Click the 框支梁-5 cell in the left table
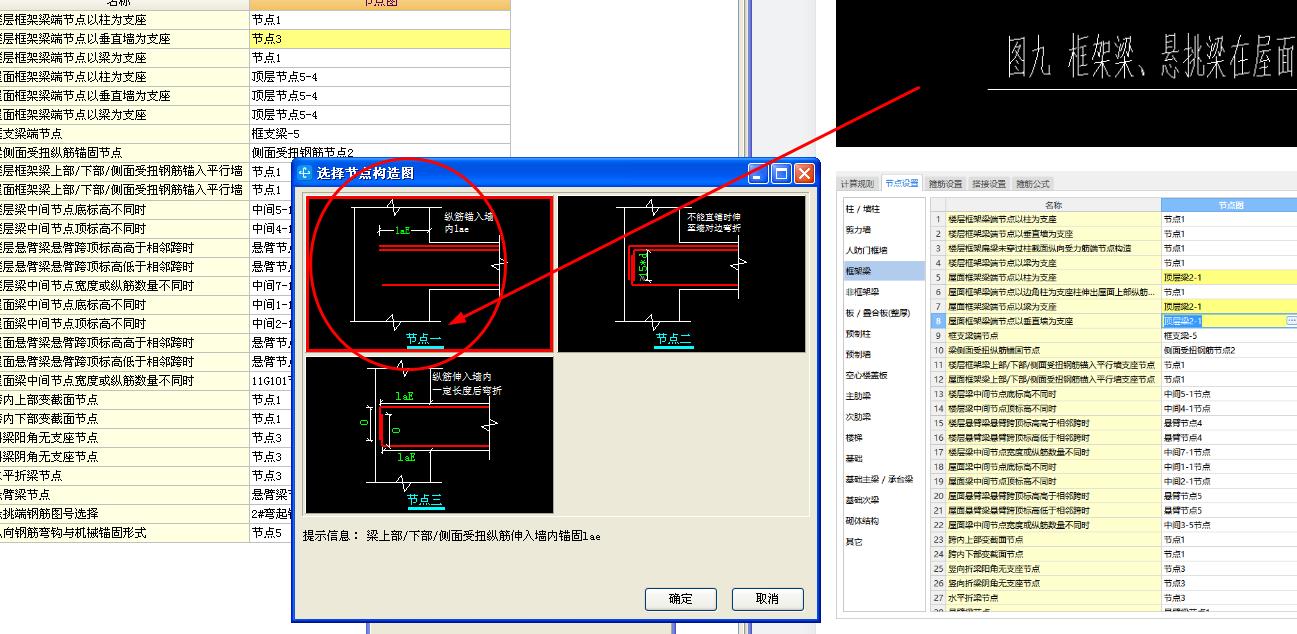Viewport: 1297px width, 634px height. [380, 133]
